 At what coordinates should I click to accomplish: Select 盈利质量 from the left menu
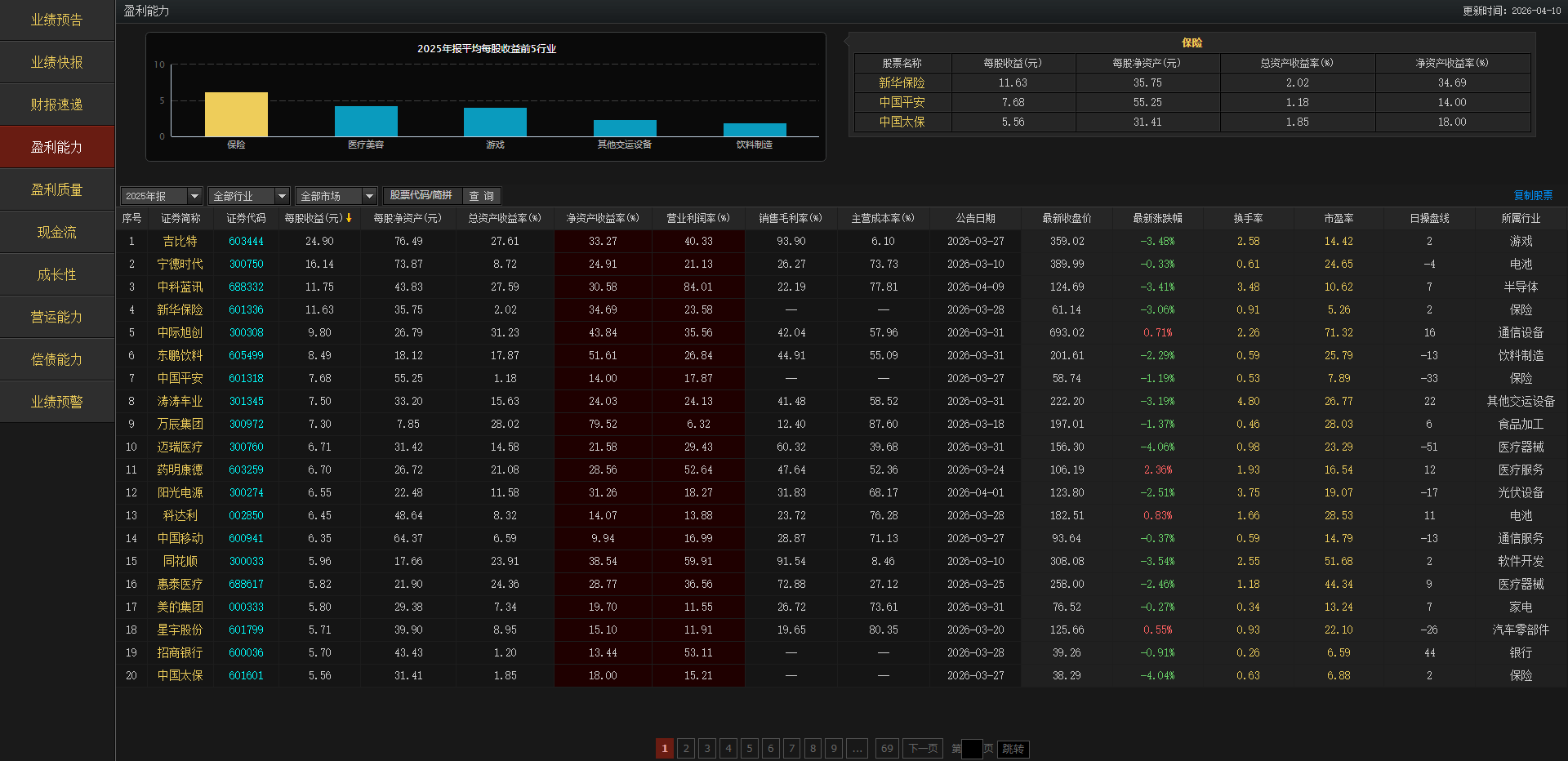57,189
